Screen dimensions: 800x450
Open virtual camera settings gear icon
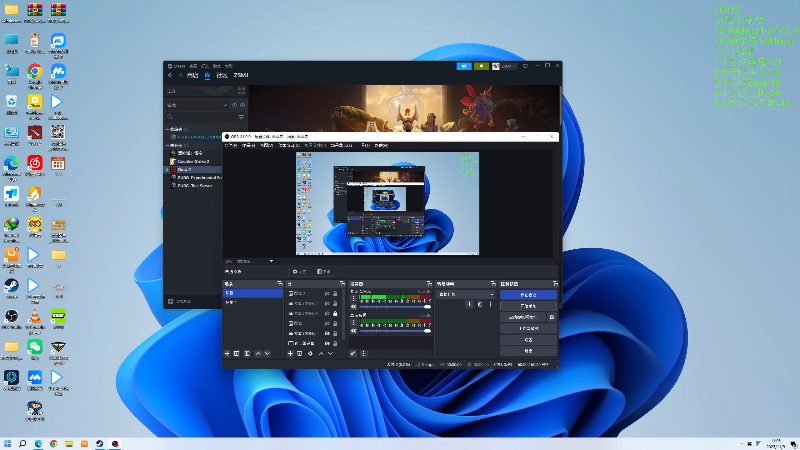(552, 317)
